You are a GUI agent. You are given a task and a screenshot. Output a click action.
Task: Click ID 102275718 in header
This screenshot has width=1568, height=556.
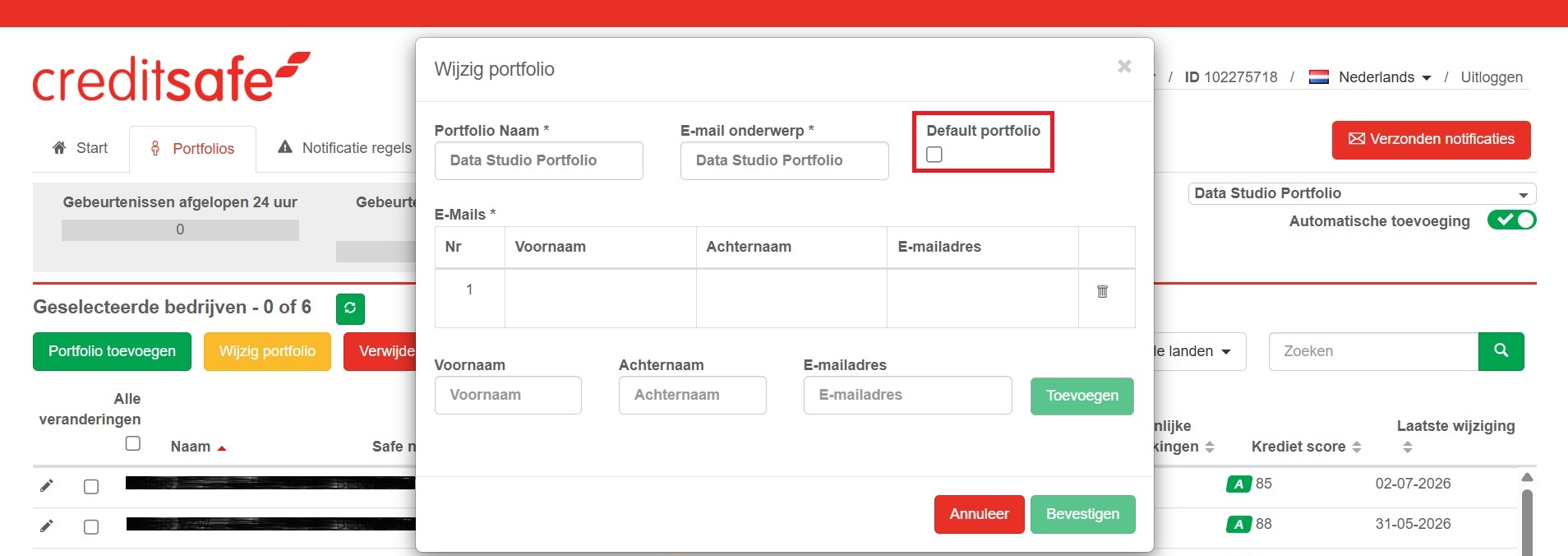pyautogui.click(x=1230, y=77)
